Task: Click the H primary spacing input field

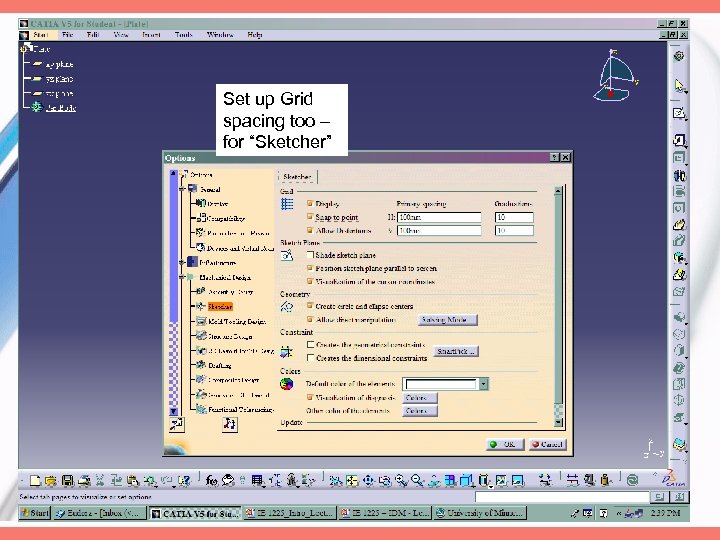Action: (x=439, y=217)
